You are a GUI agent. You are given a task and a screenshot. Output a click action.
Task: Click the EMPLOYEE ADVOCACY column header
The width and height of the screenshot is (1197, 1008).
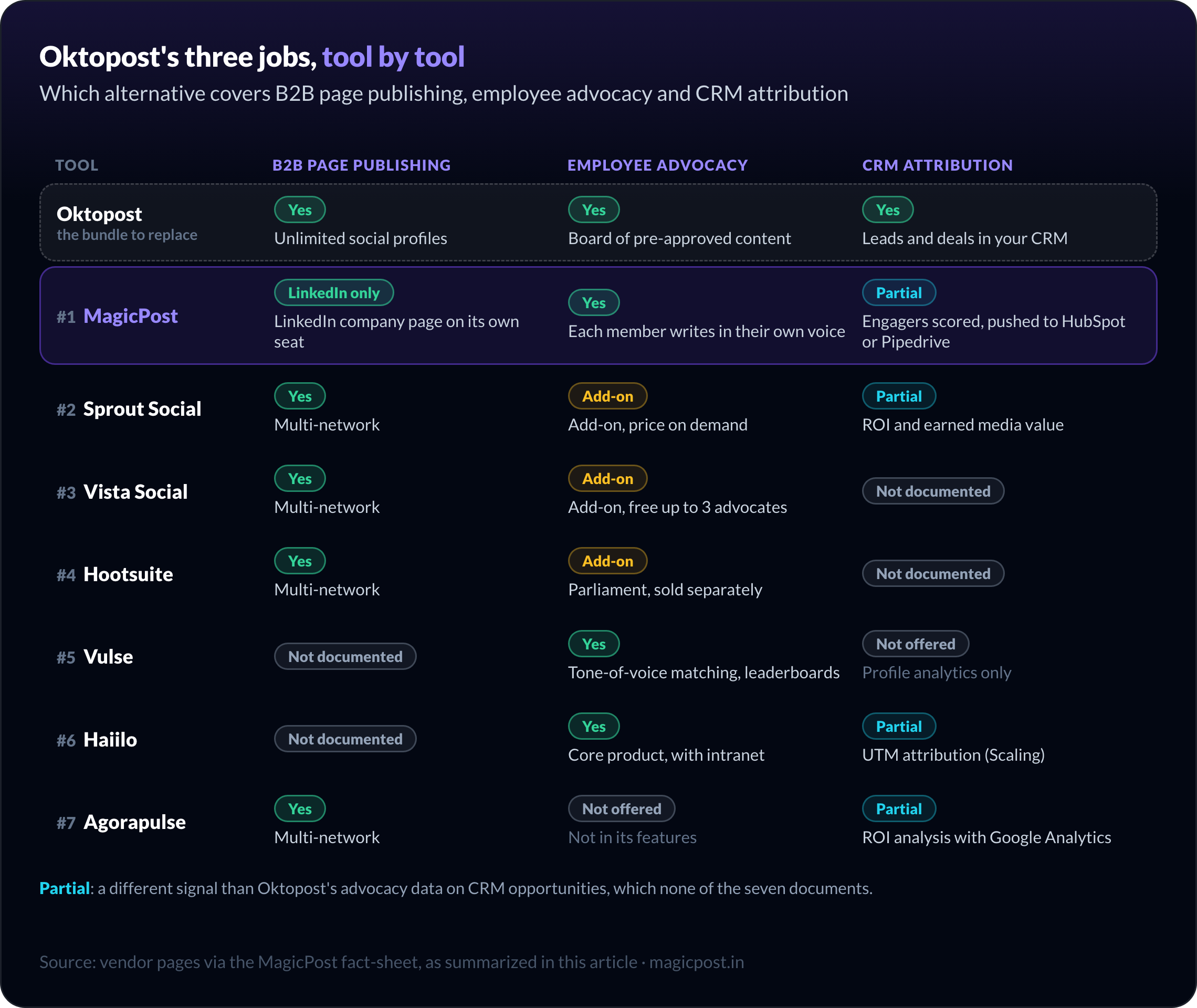(658, 165)
